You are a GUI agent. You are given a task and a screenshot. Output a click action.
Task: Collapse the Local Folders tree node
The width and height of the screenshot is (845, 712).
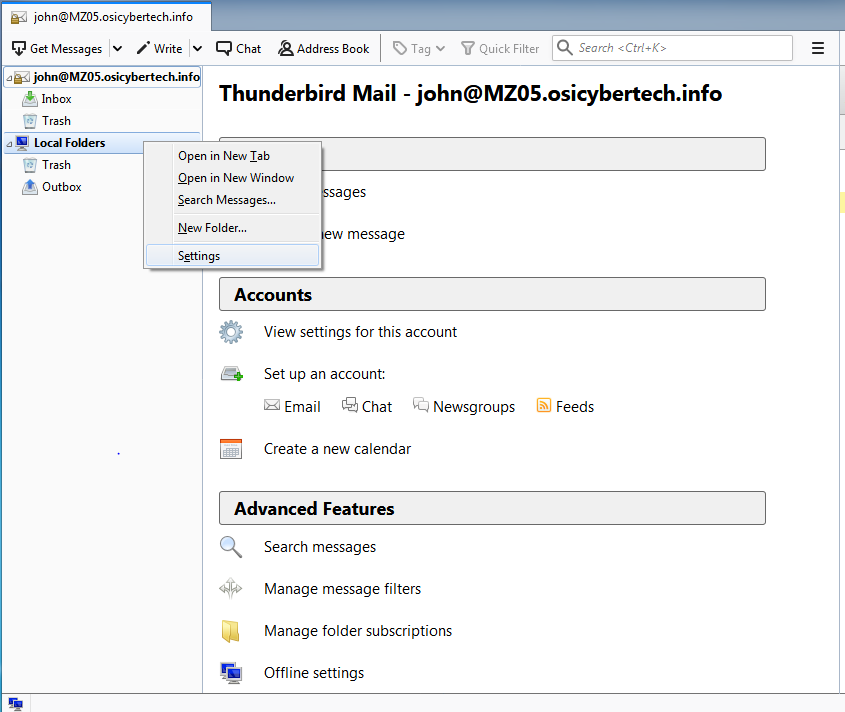pyautogui.click(x=9, y=144)
